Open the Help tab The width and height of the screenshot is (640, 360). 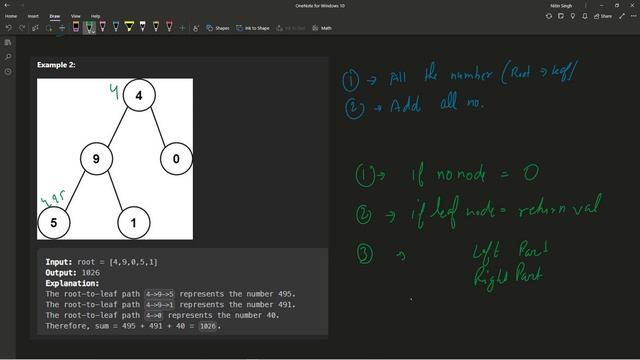[96, 16]
